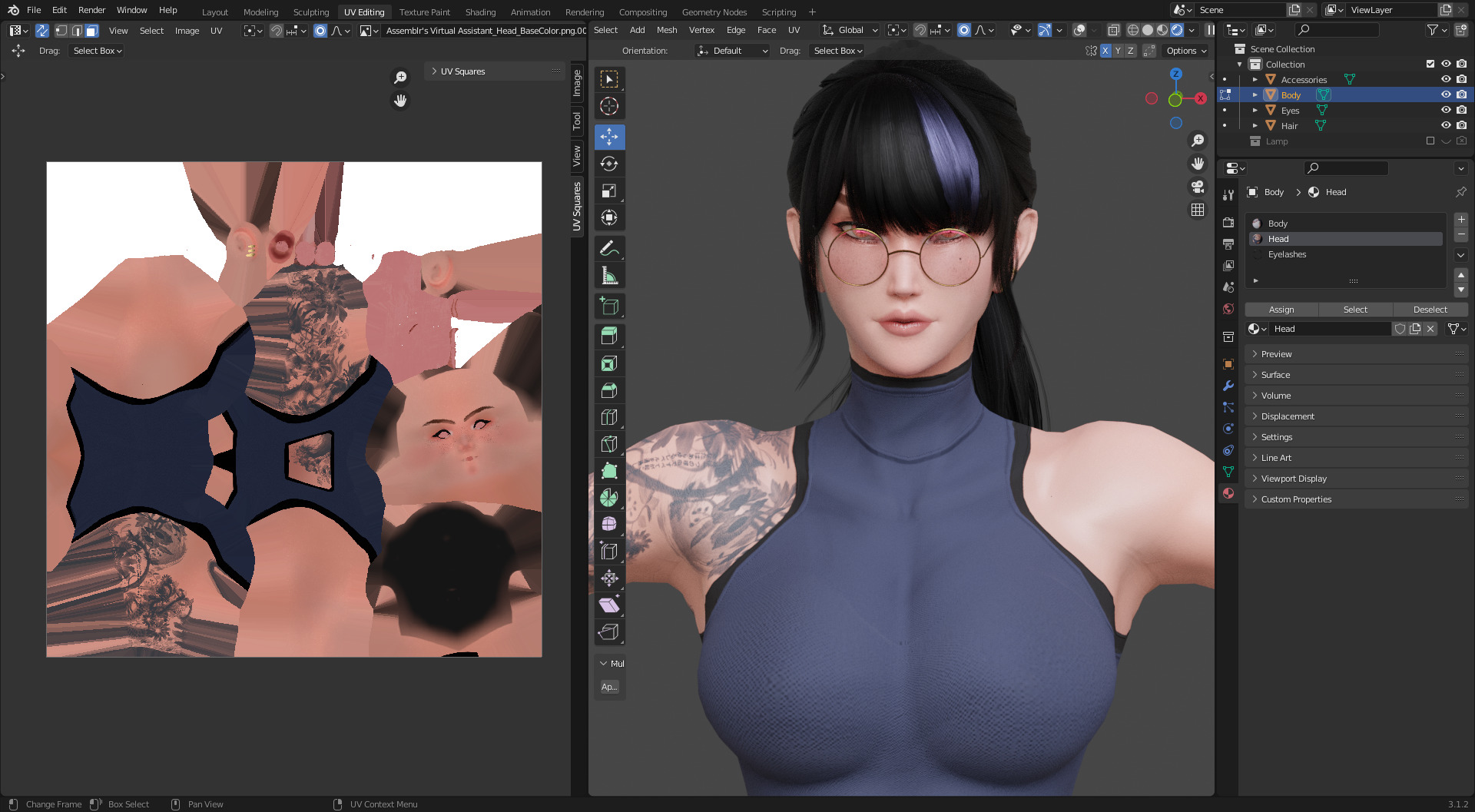1475x812 pixels.
Task: Expand the Custom Properties panel
Action: coord(1357,499)
